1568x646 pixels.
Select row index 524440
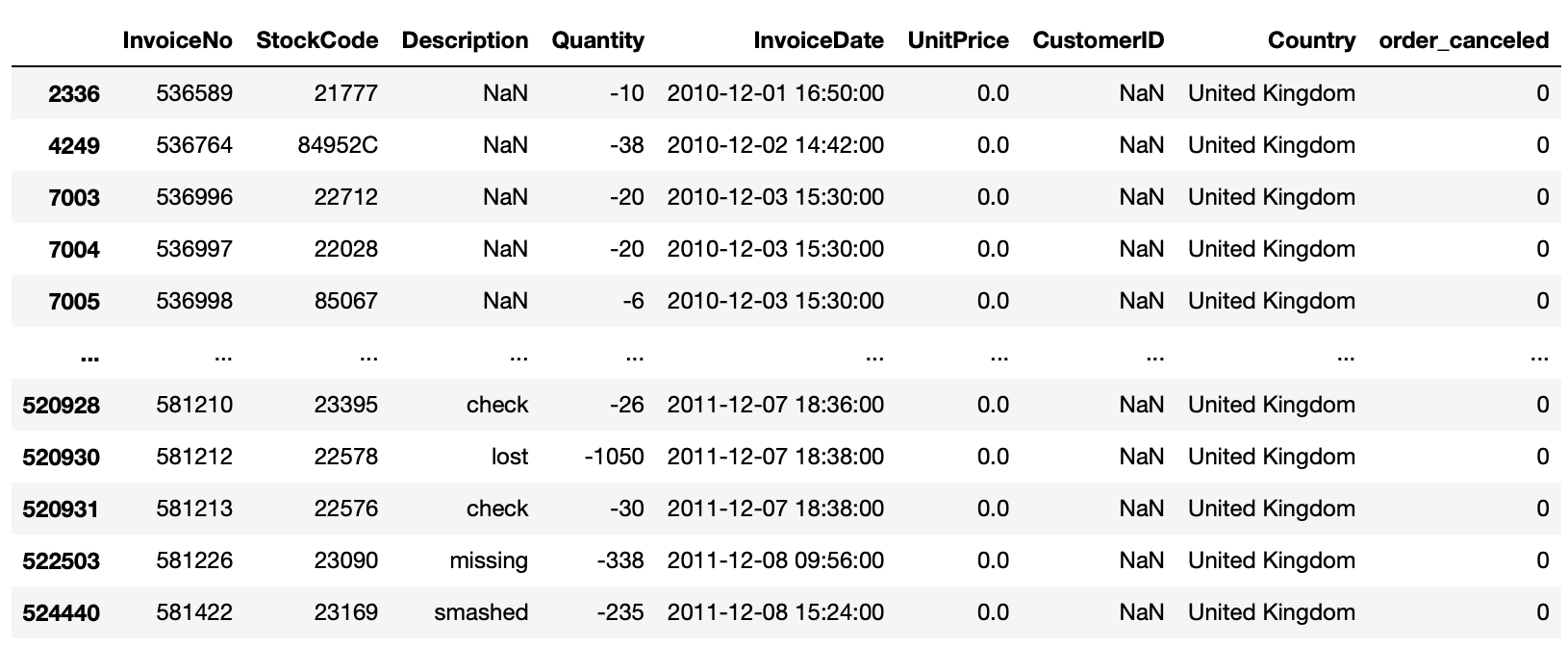pos(62,612)
